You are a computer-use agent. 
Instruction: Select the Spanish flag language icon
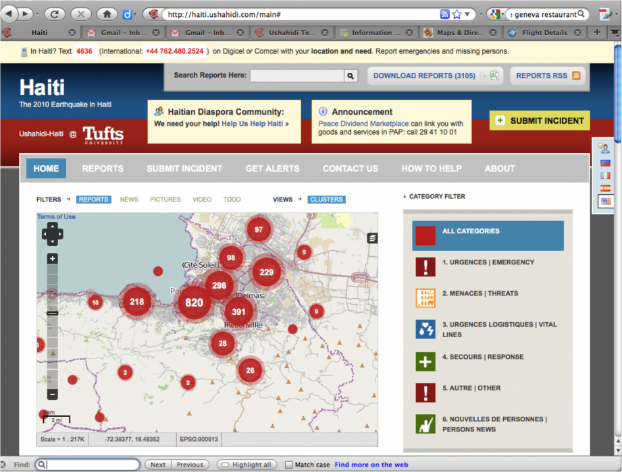(x=605, y=188)
